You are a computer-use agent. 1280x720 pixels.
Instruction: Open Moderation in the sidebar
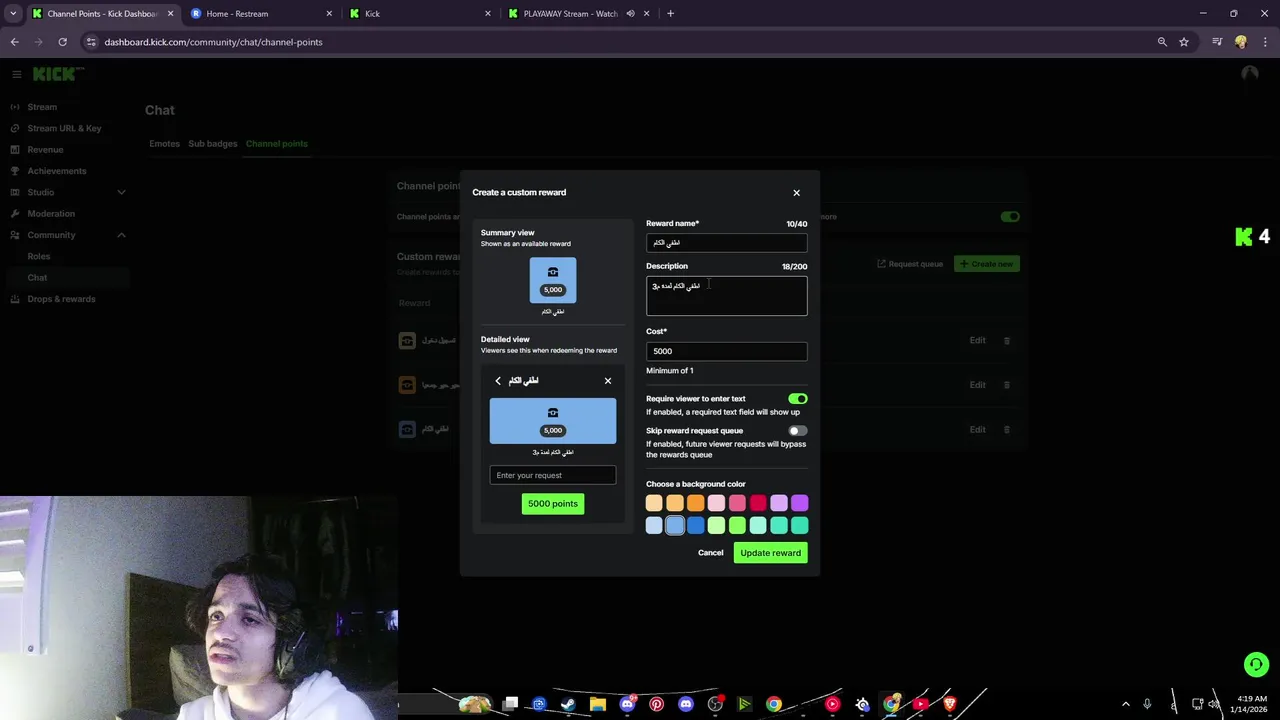pyautogui.click(x=51, y=214)
